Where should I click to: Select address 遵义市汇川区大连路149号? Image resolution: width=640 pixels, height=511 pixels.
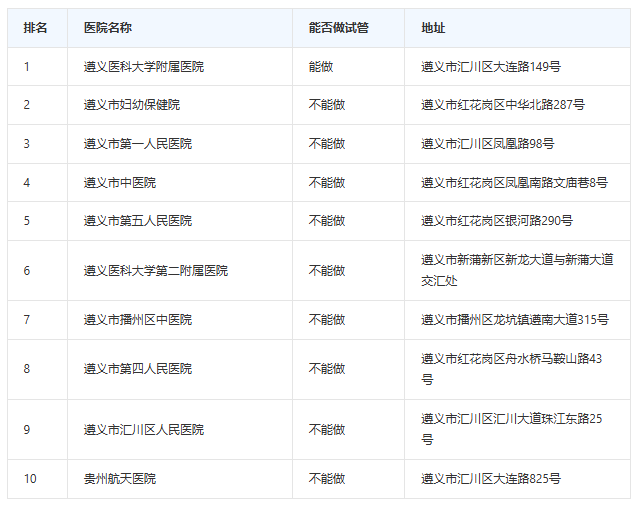coord(490,67)
